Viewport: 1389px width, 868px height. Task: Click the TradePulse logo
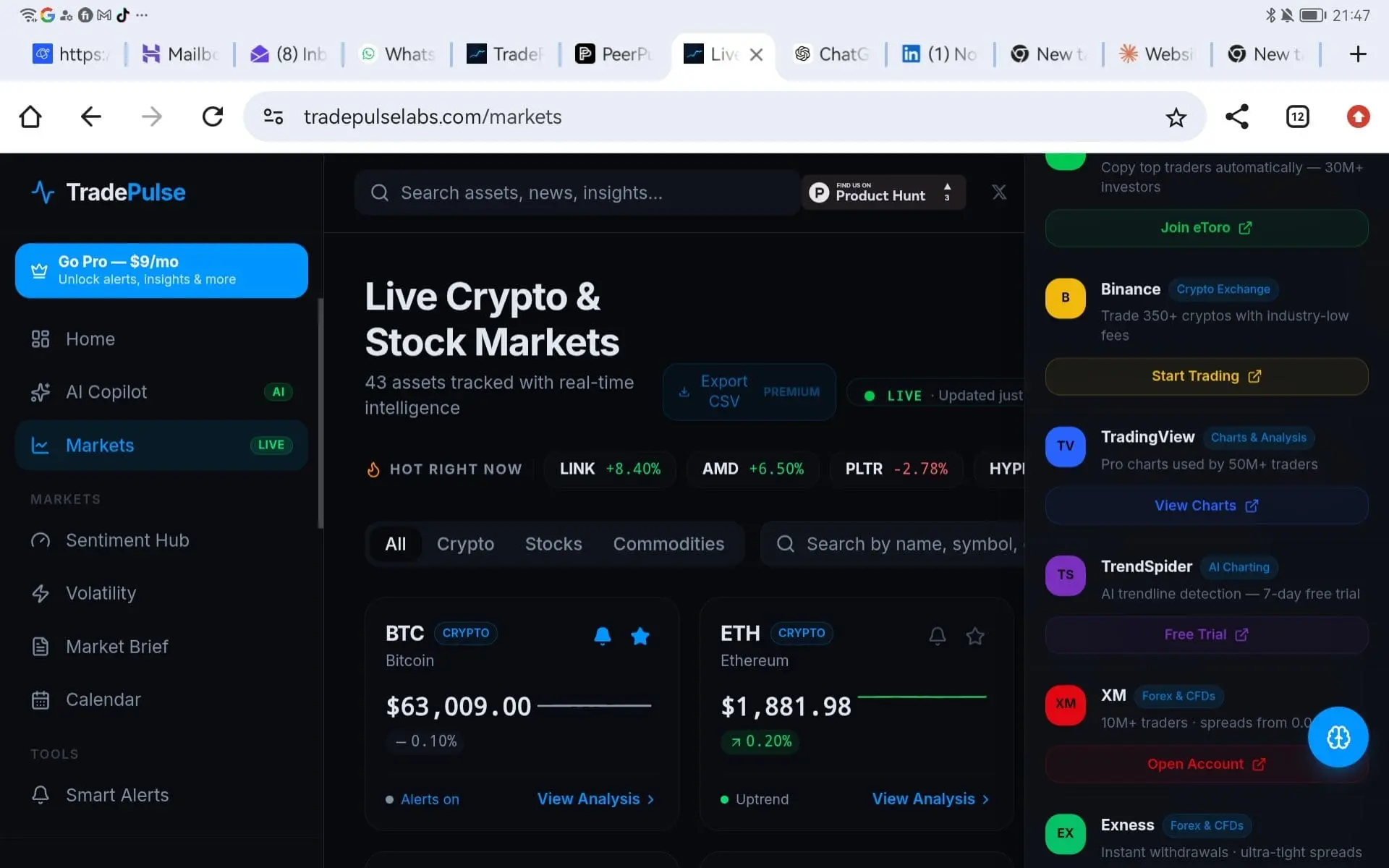(x=109, y=192)
